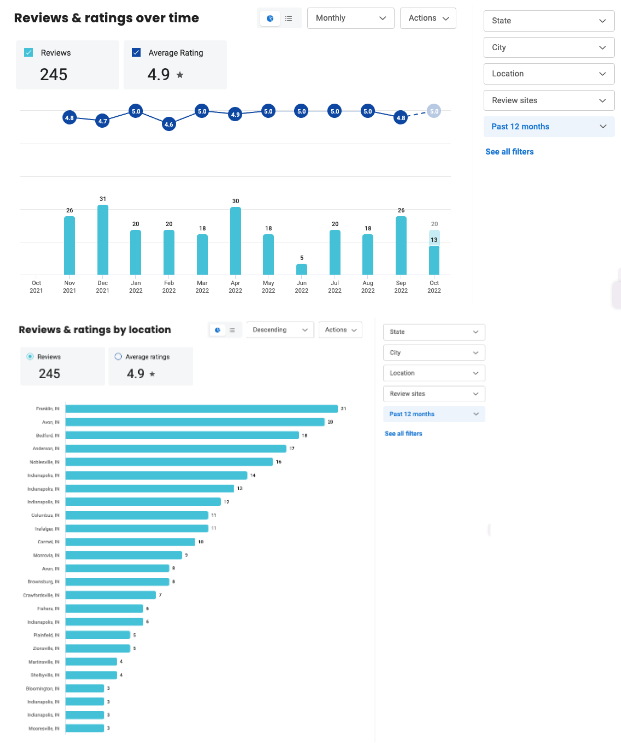Click the Monrovia, IN label

coord(46,555)
